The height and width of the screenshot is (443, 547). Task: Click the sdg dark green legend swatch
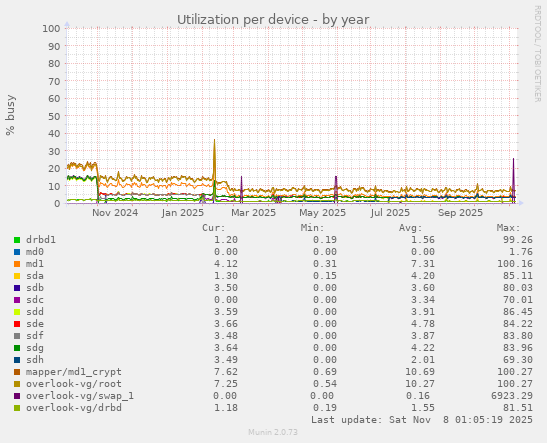[x=17, y=348]
